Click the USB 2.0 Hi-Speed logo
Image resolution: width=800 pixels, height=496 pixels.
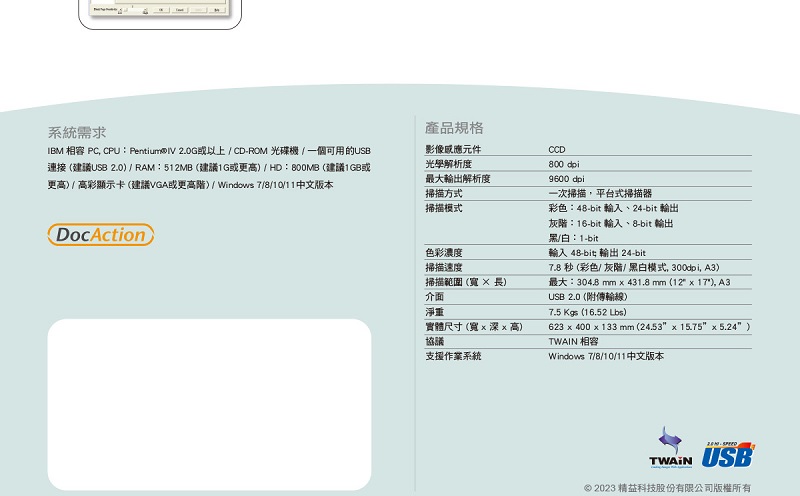(x=727, y=454)
